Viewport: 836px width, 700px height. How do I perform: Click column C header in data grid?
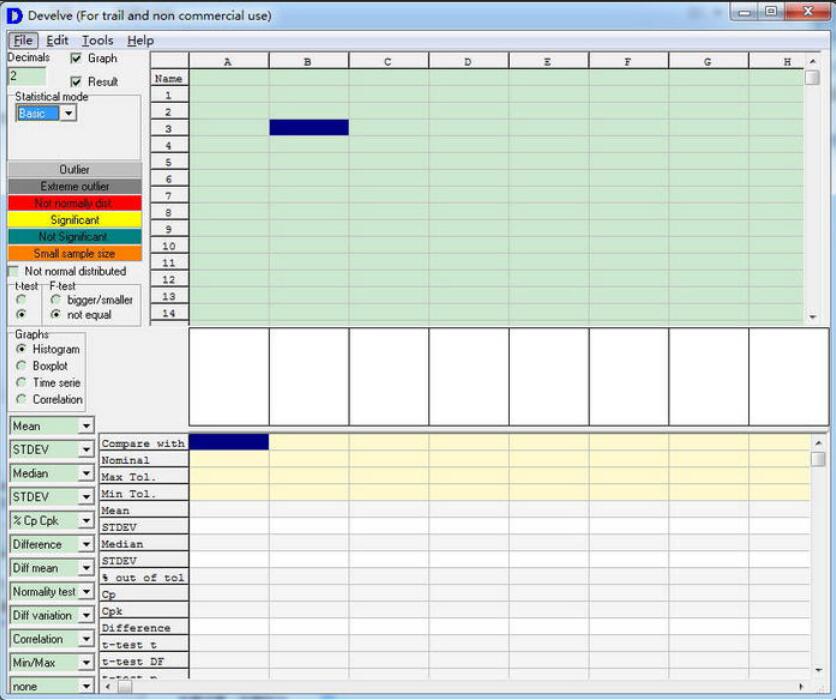pyautogui.click(x=388, y=61)
